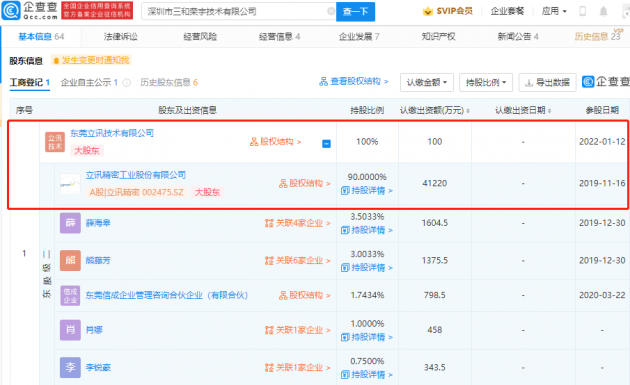Image resolution: width=630 pixels, height=385 pixels.
Task: Open 关联6家企业 for 熊藤芳
Action: click(x=298, y=260)
